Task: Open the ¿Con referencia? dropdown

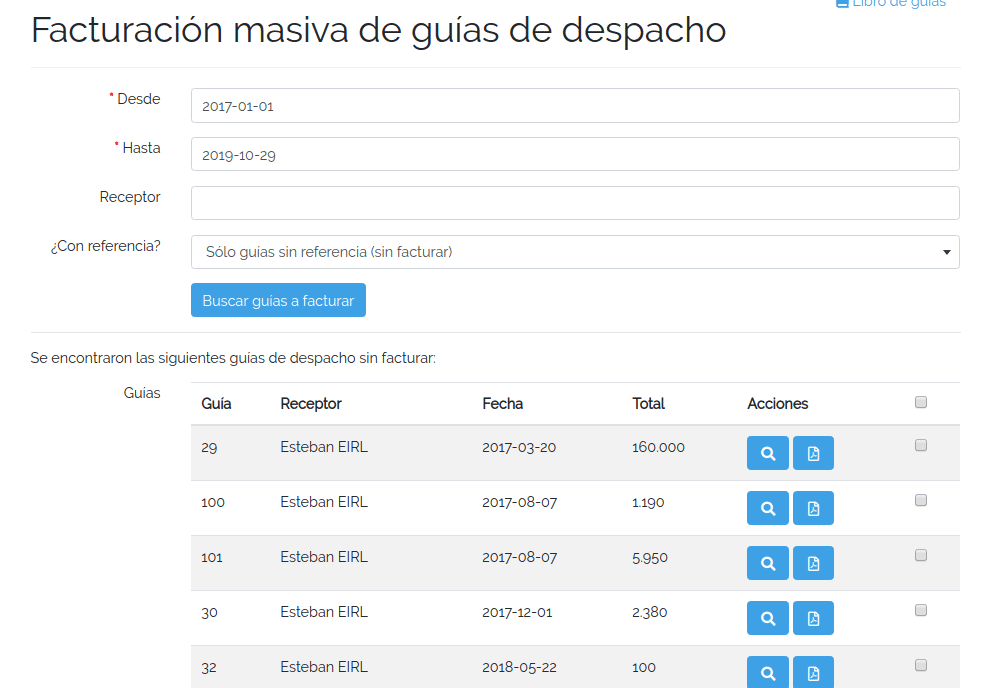Action: point(575,251)
